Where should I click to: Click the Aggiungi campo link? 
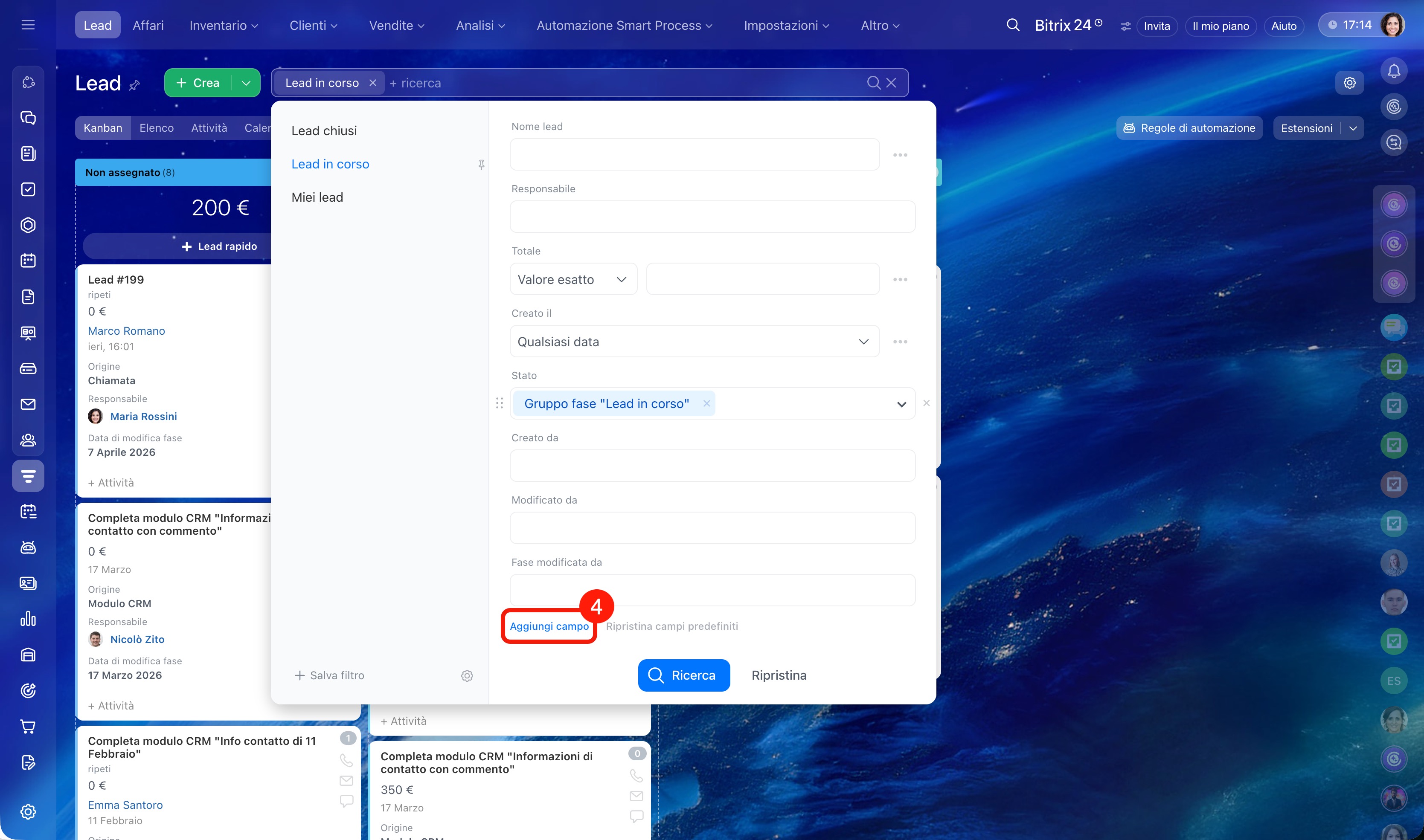tap(549, 626)
